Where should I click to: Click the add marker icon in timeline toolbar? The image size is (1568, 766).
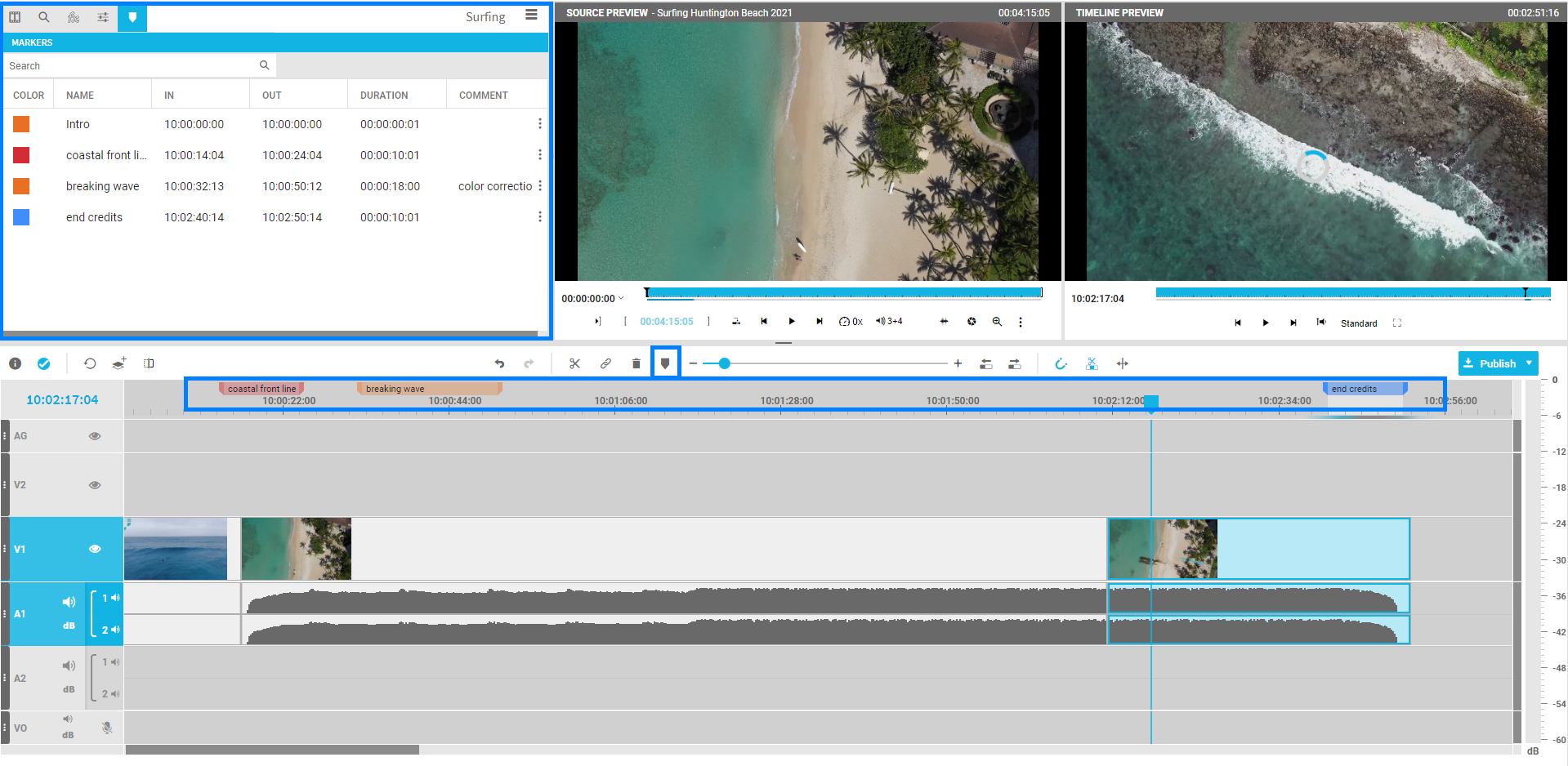(665, 363)
